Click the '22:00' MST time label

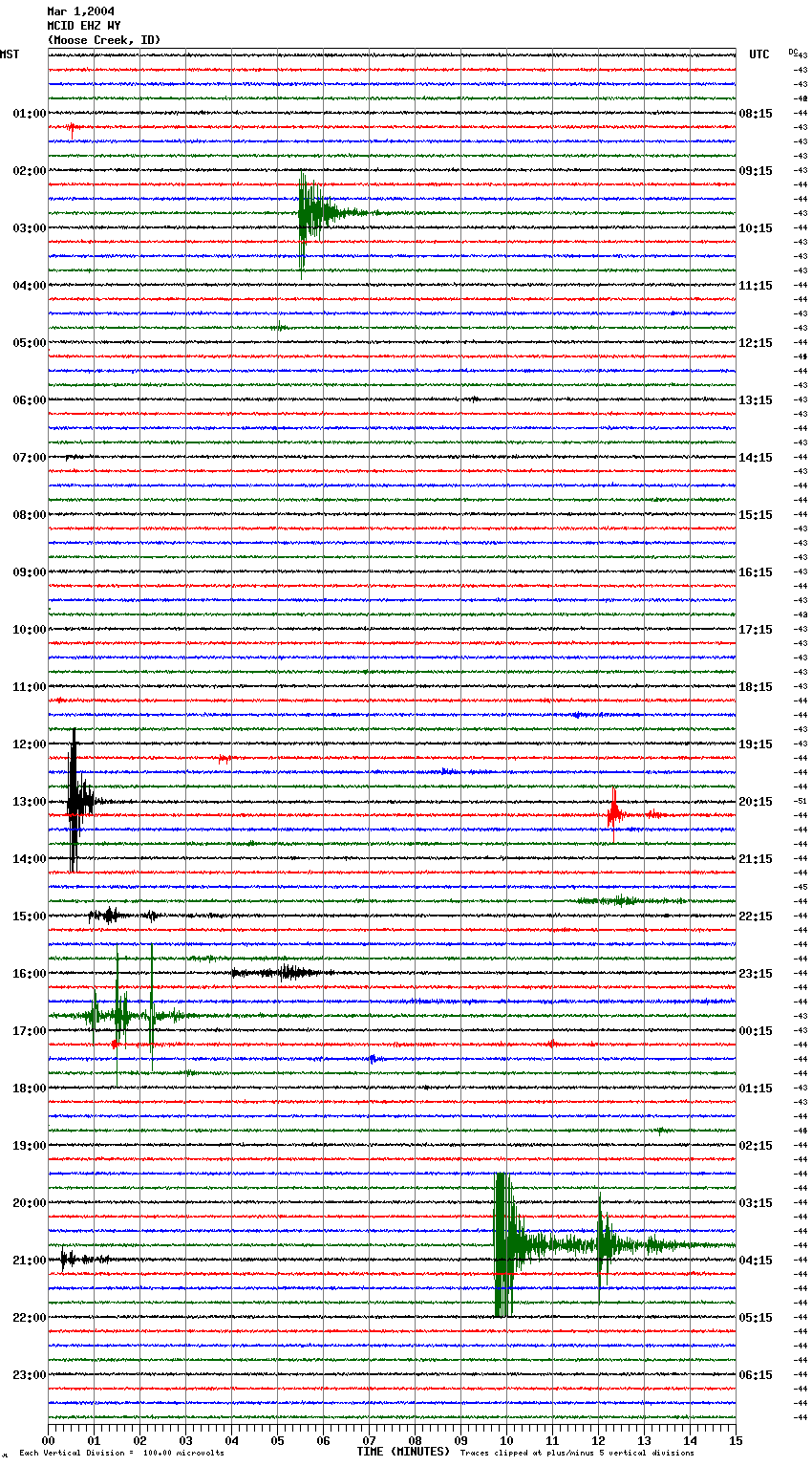click(x=30, y=1318)
